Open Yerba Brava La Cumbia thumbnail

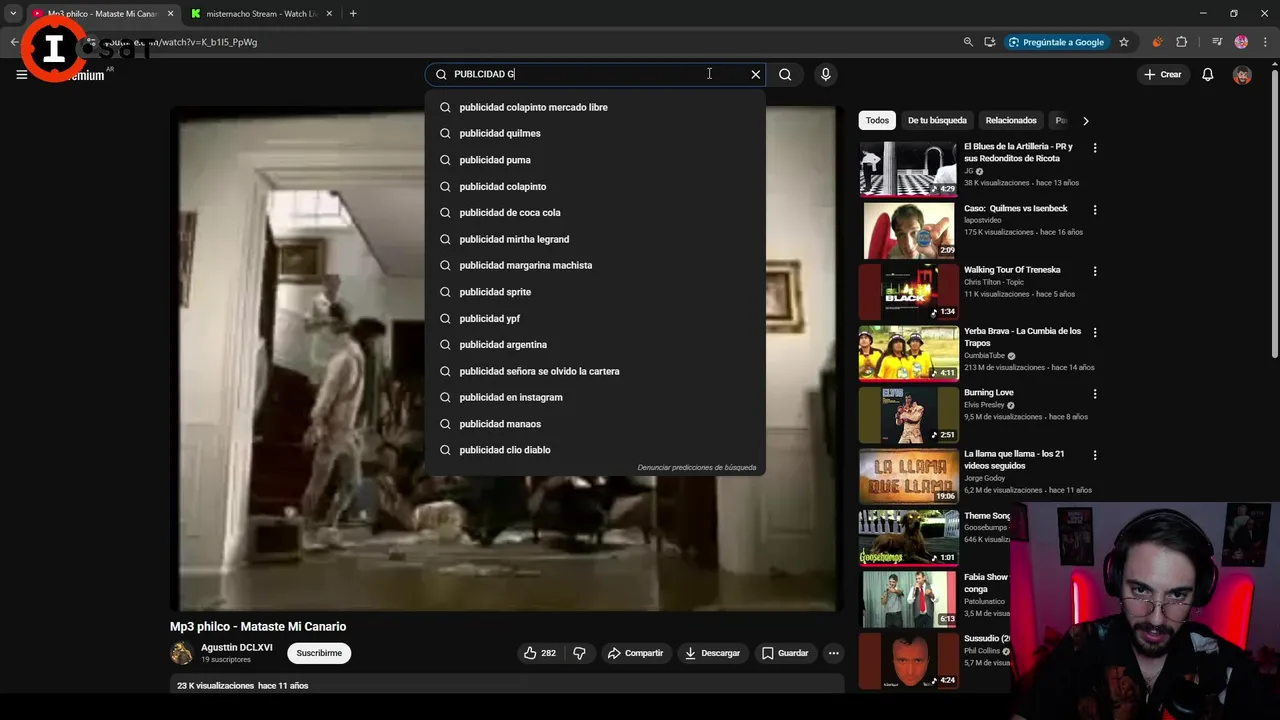pyautogui.click(x=908, y=353)
